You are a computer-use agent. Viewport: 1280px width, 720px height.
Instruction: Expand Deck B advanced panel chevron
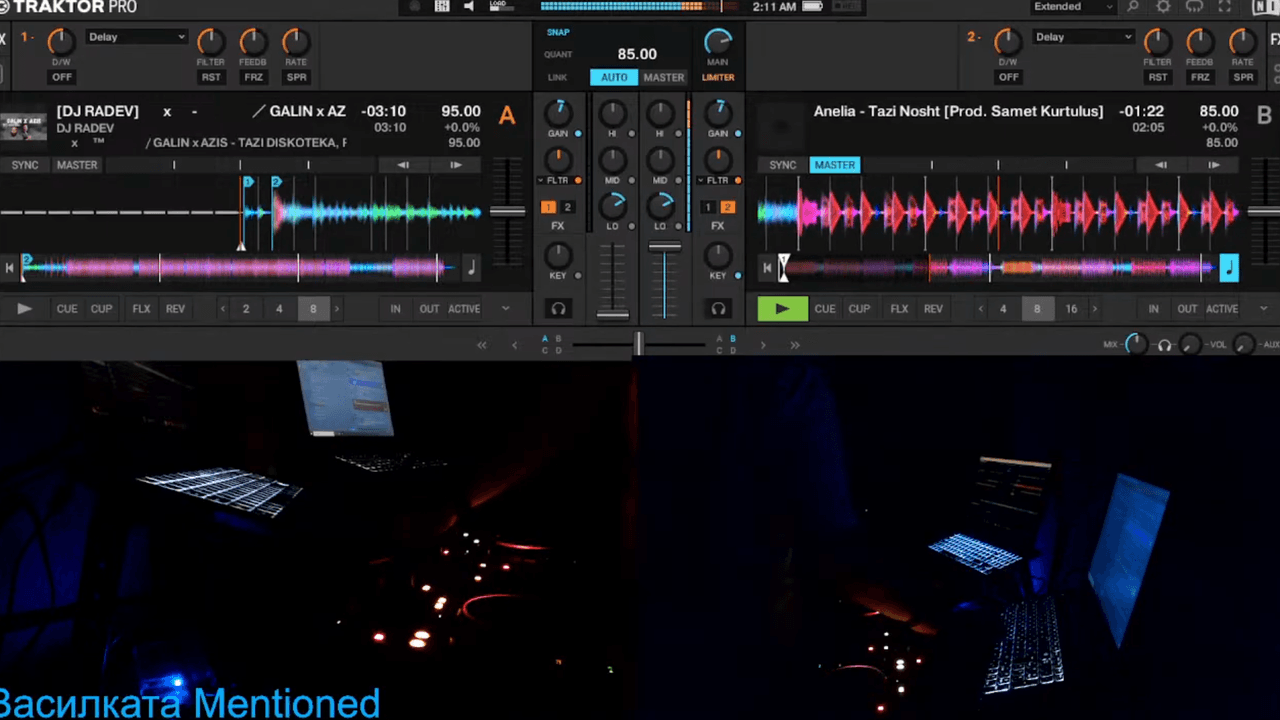(1264, 309)
